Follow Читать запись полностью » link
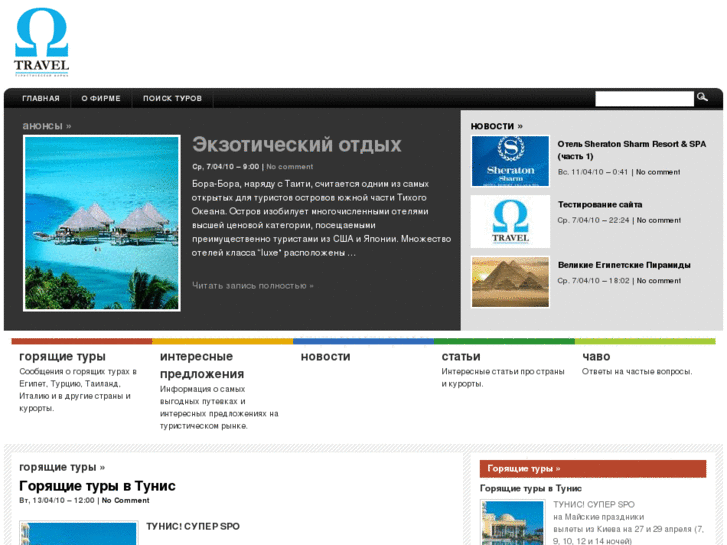The height and width of the screenshot is (545, 727). coord(253,286)
